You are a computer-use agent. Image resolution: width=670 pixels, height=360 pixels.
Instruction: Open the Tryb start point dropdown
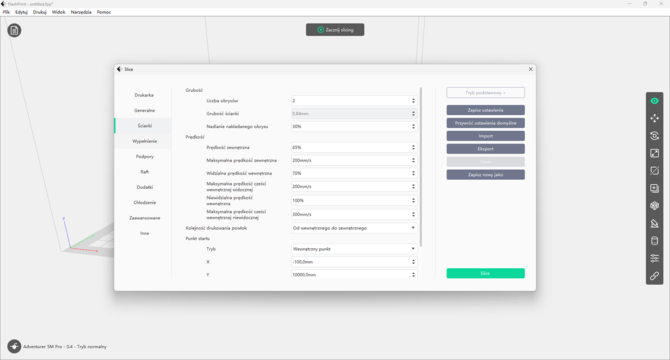[x=354, y=249]
